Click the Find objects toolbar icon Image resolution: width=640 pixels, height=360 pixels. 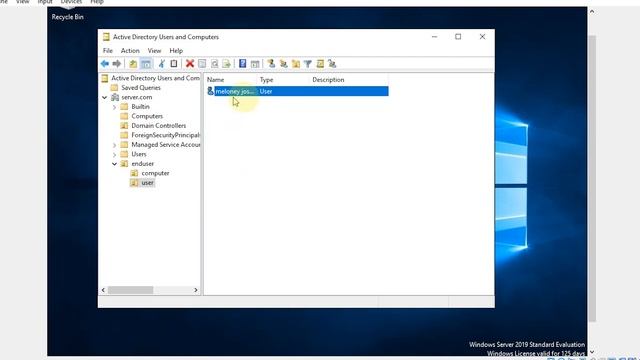(x=320, y=64)
